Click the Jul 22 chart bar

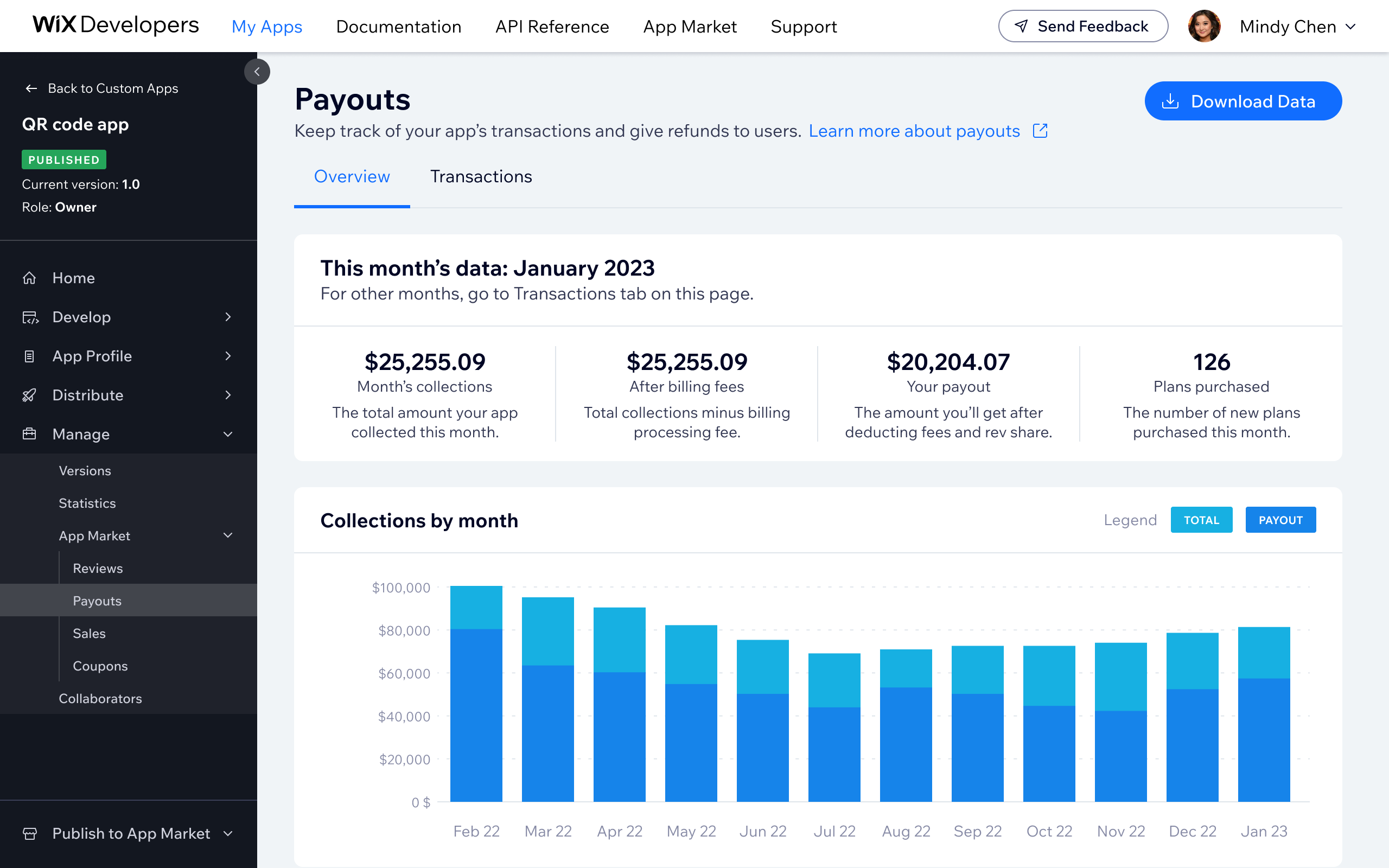coord(834,727)
